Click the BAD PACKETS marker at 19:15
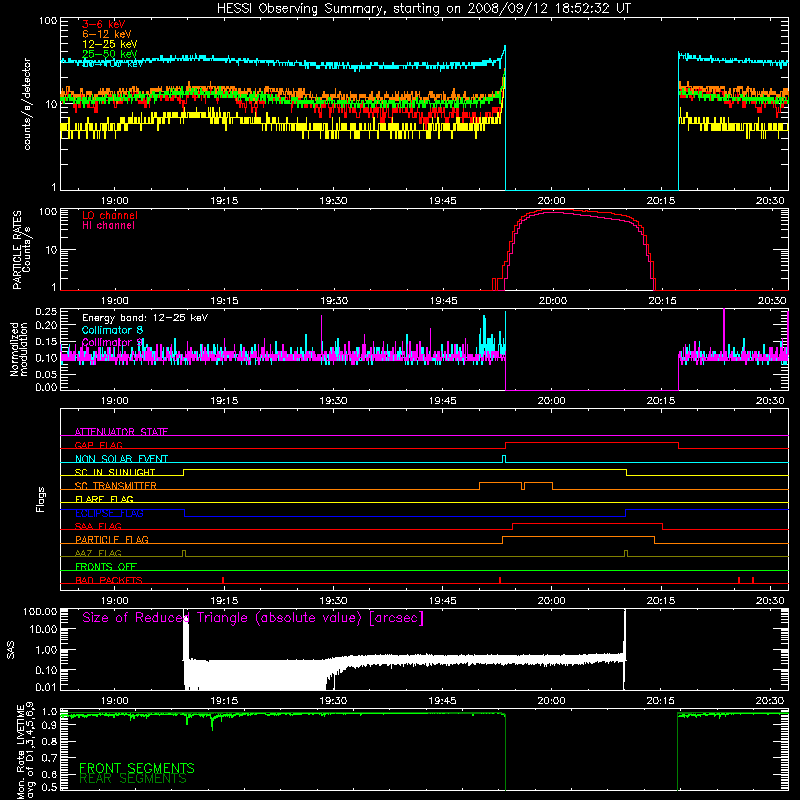This screenshot has height=800, width=800. point(223,580)
